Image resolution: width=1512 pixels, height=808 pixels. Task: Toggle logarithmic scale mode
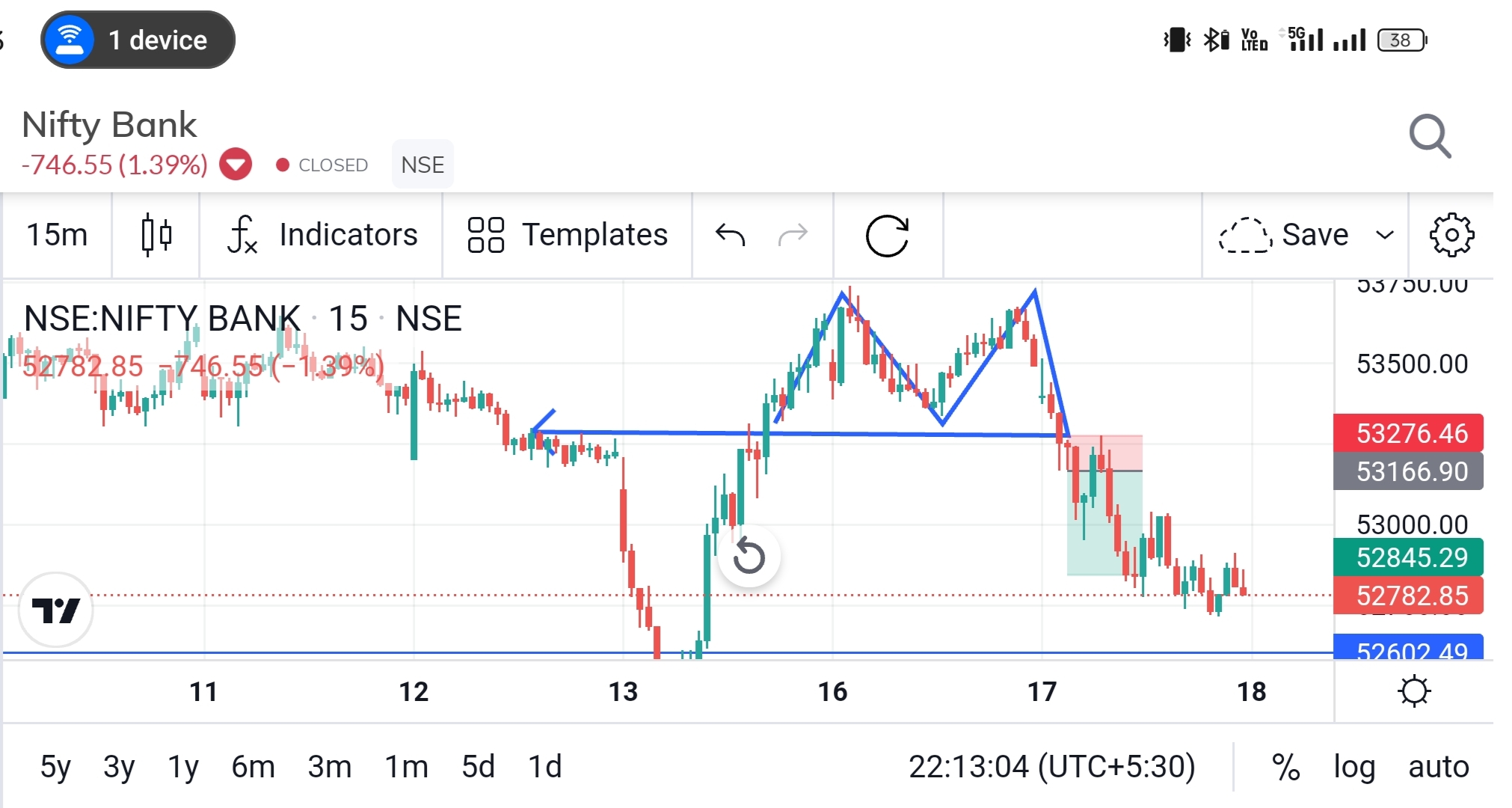[x=1354, y=767]
